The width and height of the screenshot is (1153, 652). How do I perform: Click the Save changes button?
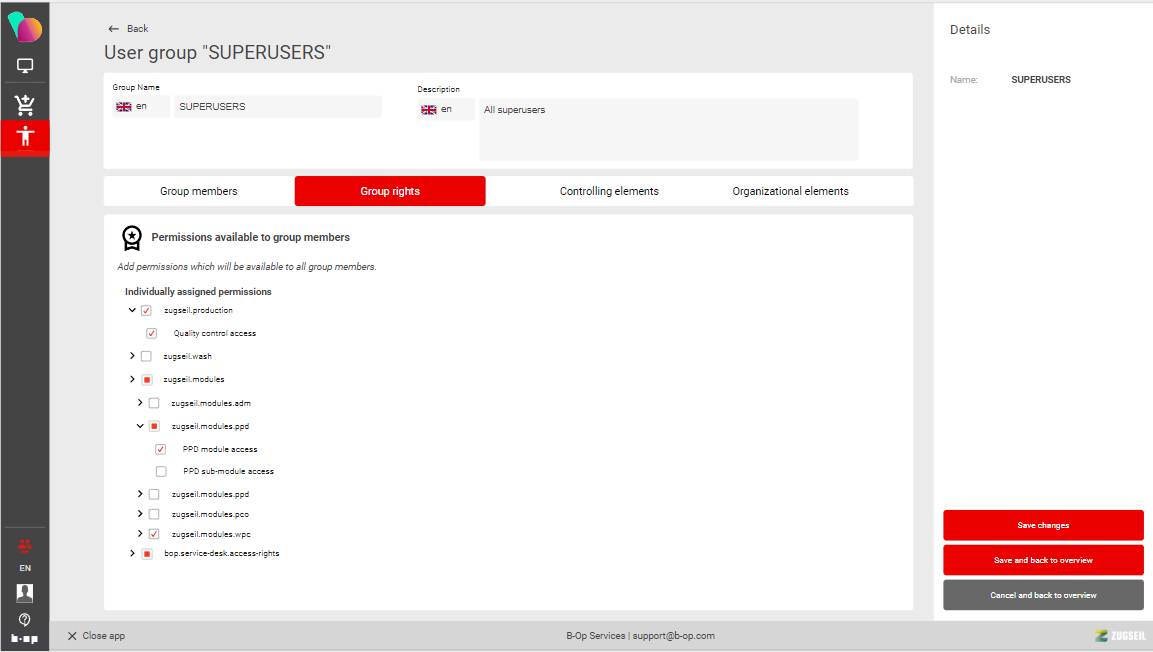[1043, 525]
